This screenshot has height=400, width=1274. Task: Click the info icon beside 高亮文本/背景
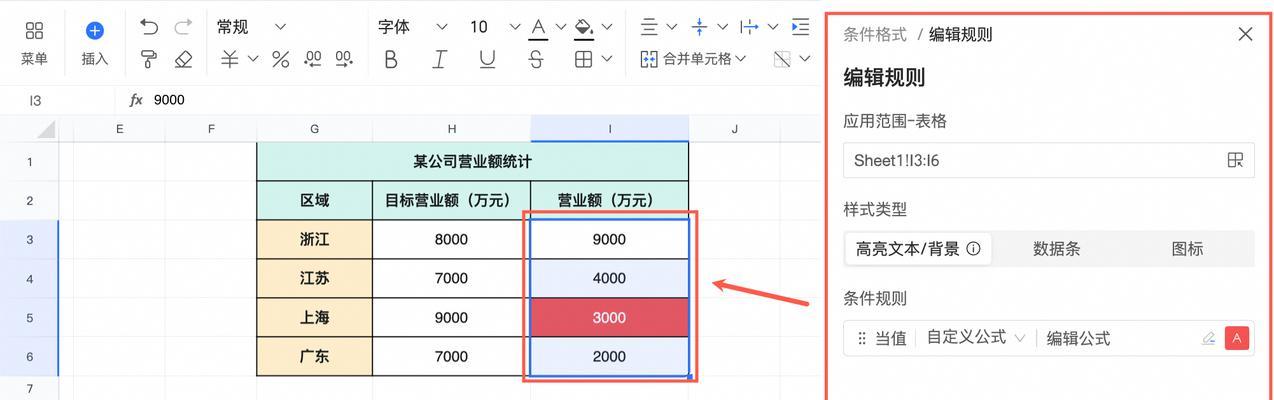click(973, 249)
